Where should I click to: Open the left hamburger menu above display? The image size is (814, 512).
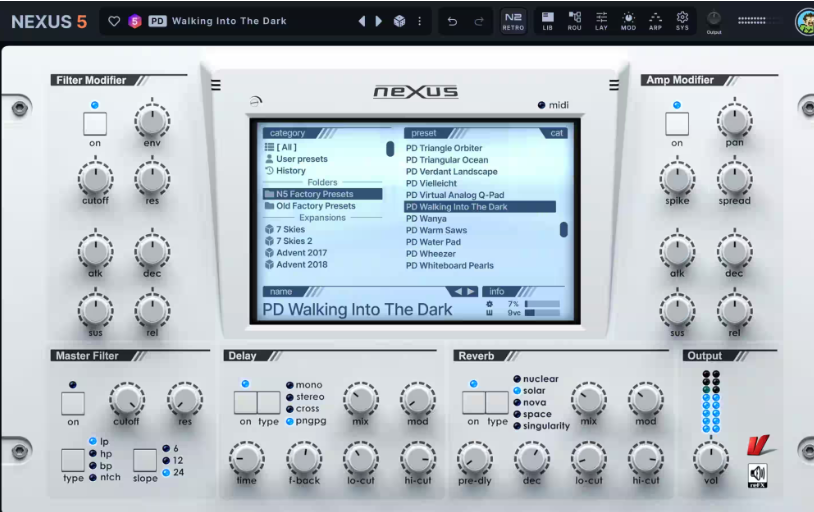216,85
